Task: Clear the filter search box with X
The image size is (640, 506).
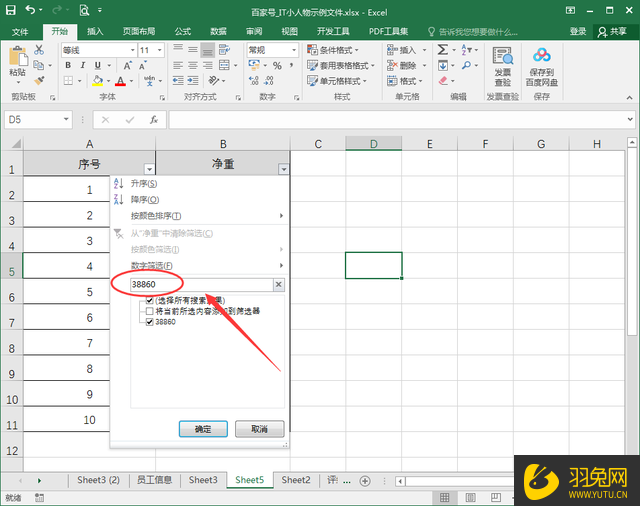Action: tap(279, 284)
